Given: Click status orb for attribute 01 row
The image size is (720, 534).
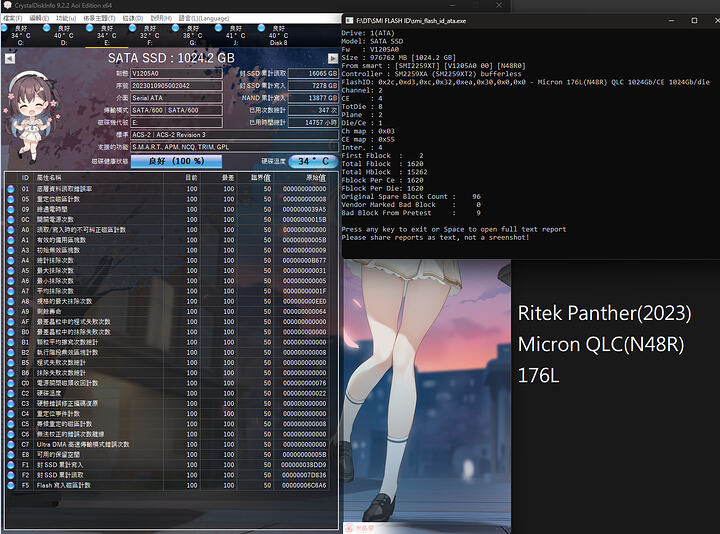Looking at the screenshot, I should point(11,189).
